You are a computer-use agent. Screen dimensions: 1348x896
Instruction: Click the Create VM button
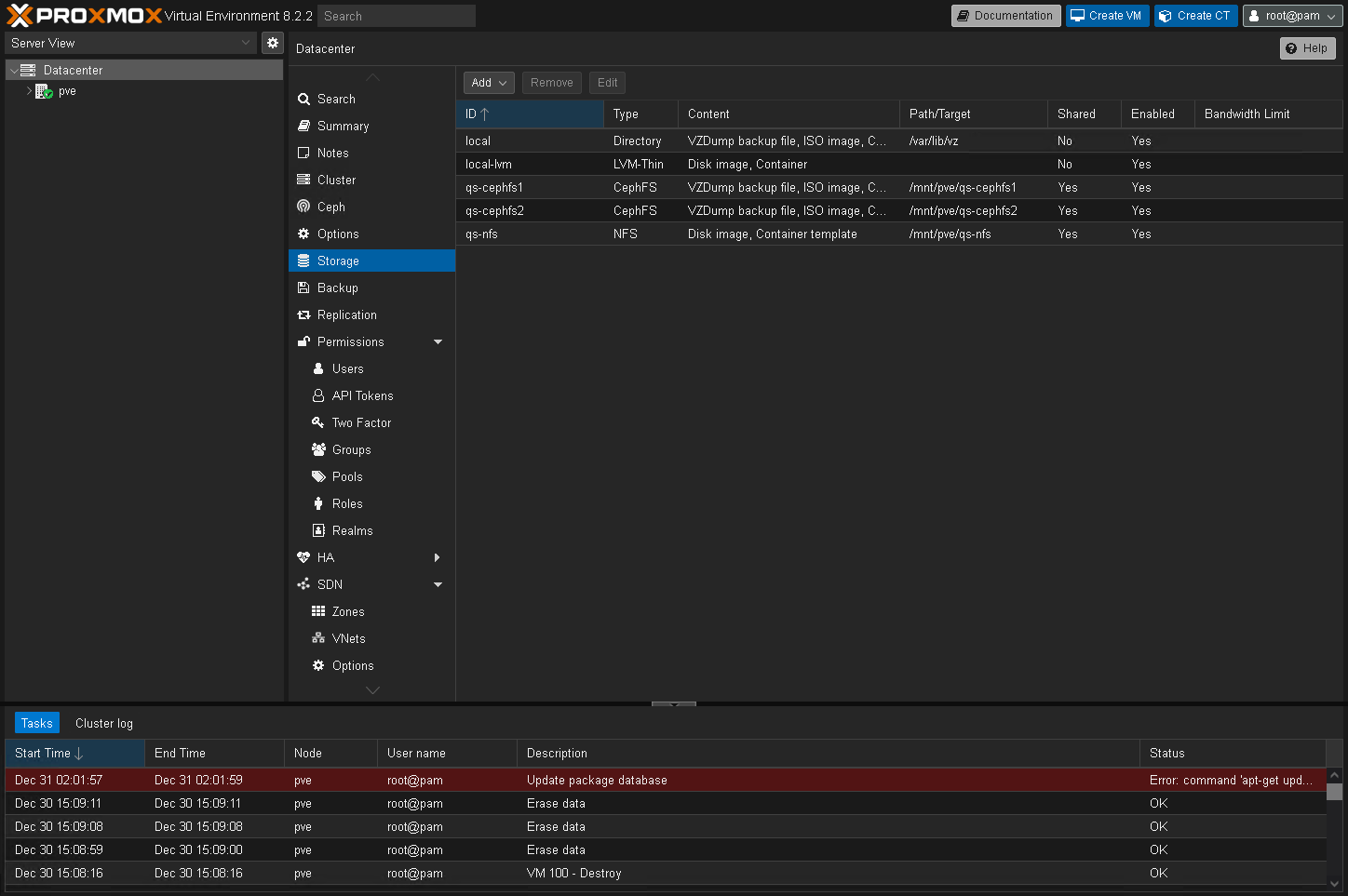[x=1106, y=16]
